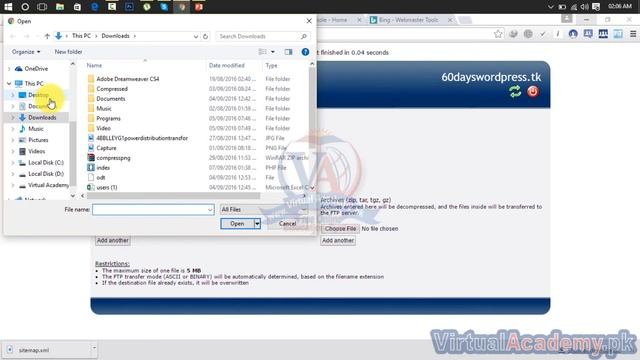Expand Local Disk (C:) tree node

coord(13,163)
